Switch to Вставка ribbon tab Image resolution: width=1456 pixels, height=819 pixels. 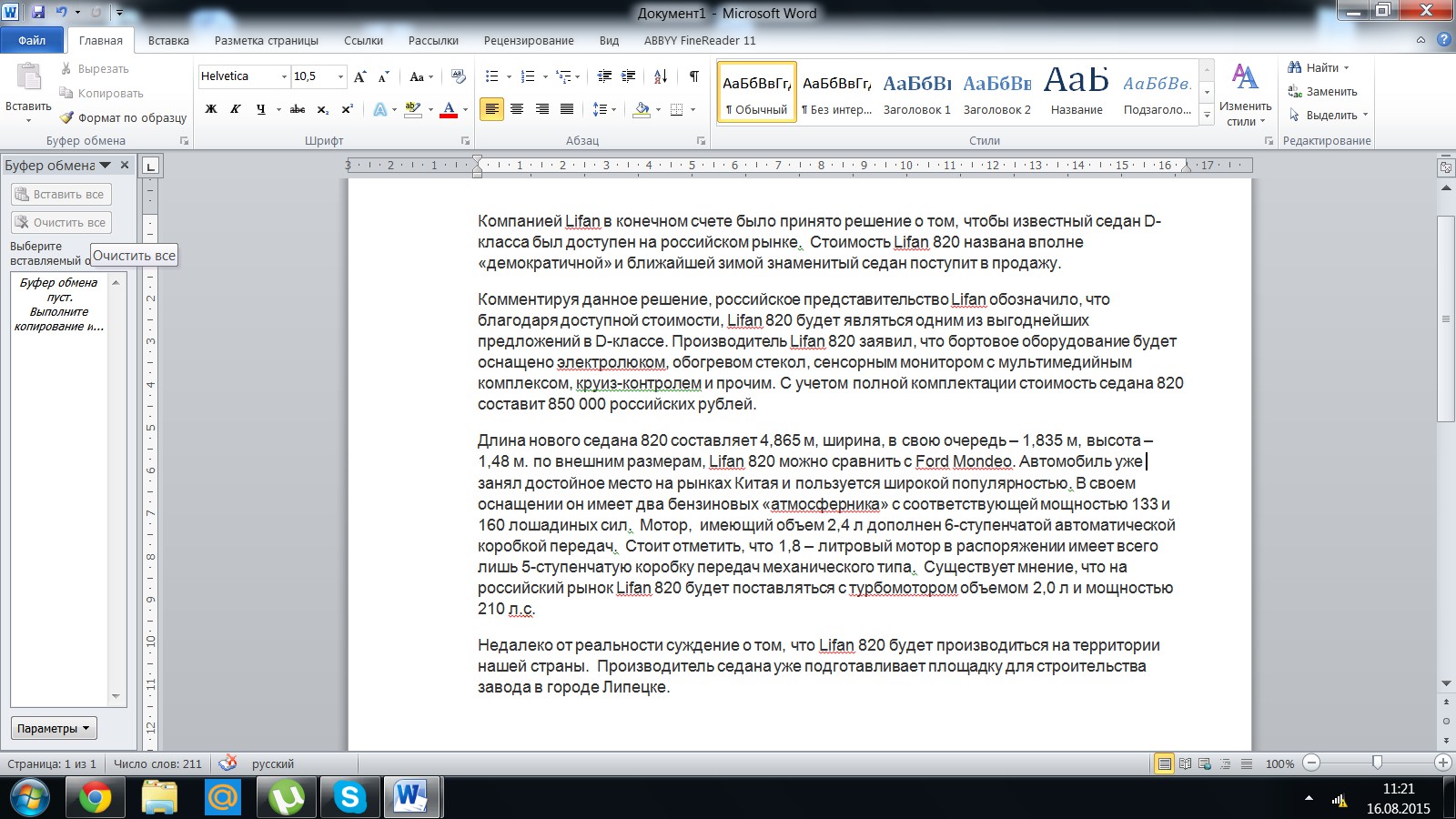click(x=168, y=40)
